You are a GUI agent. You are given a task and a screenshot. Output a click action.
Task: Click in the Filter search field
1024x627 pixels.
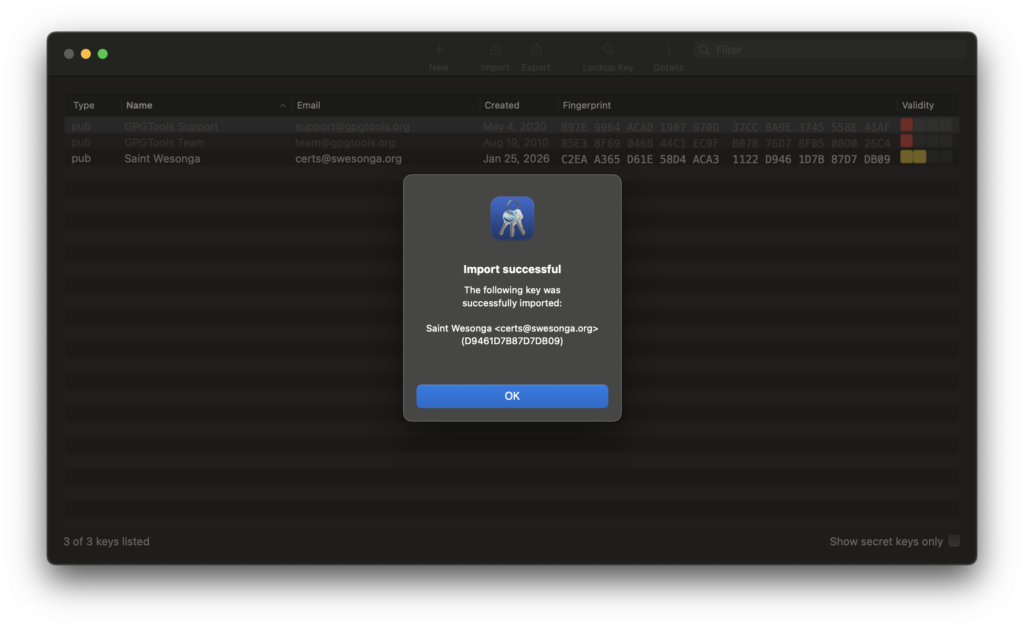(835, 50)
